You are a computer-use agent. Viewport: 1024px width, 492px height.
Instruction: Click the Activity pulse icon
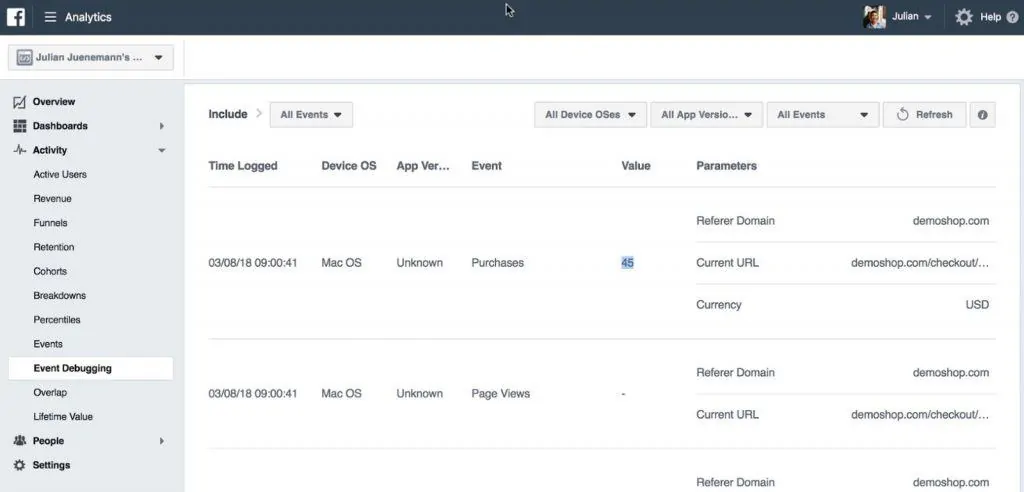pyautogui.click(x=20, y=150)
